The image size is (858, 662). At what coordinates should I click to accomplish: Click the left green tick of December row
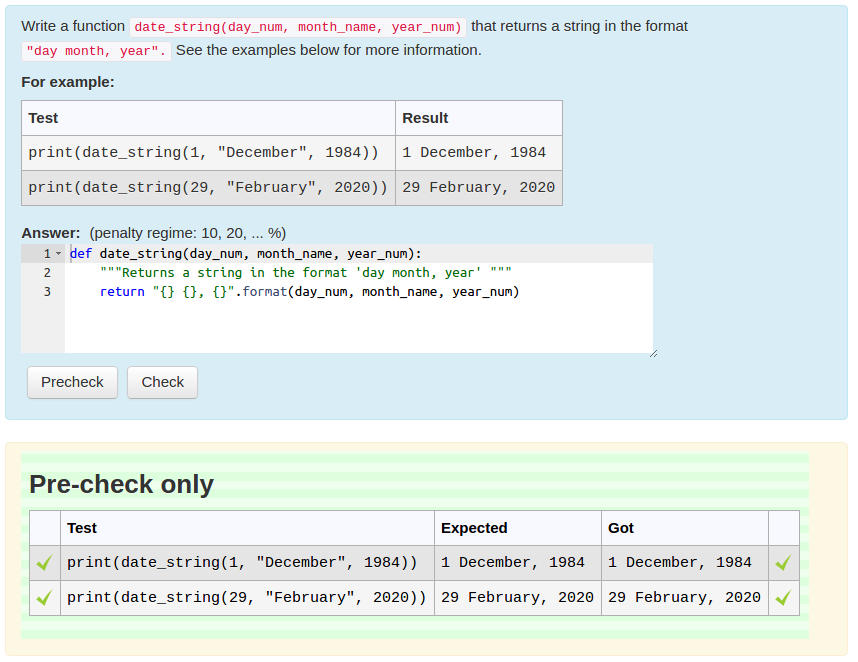point(44,562)
